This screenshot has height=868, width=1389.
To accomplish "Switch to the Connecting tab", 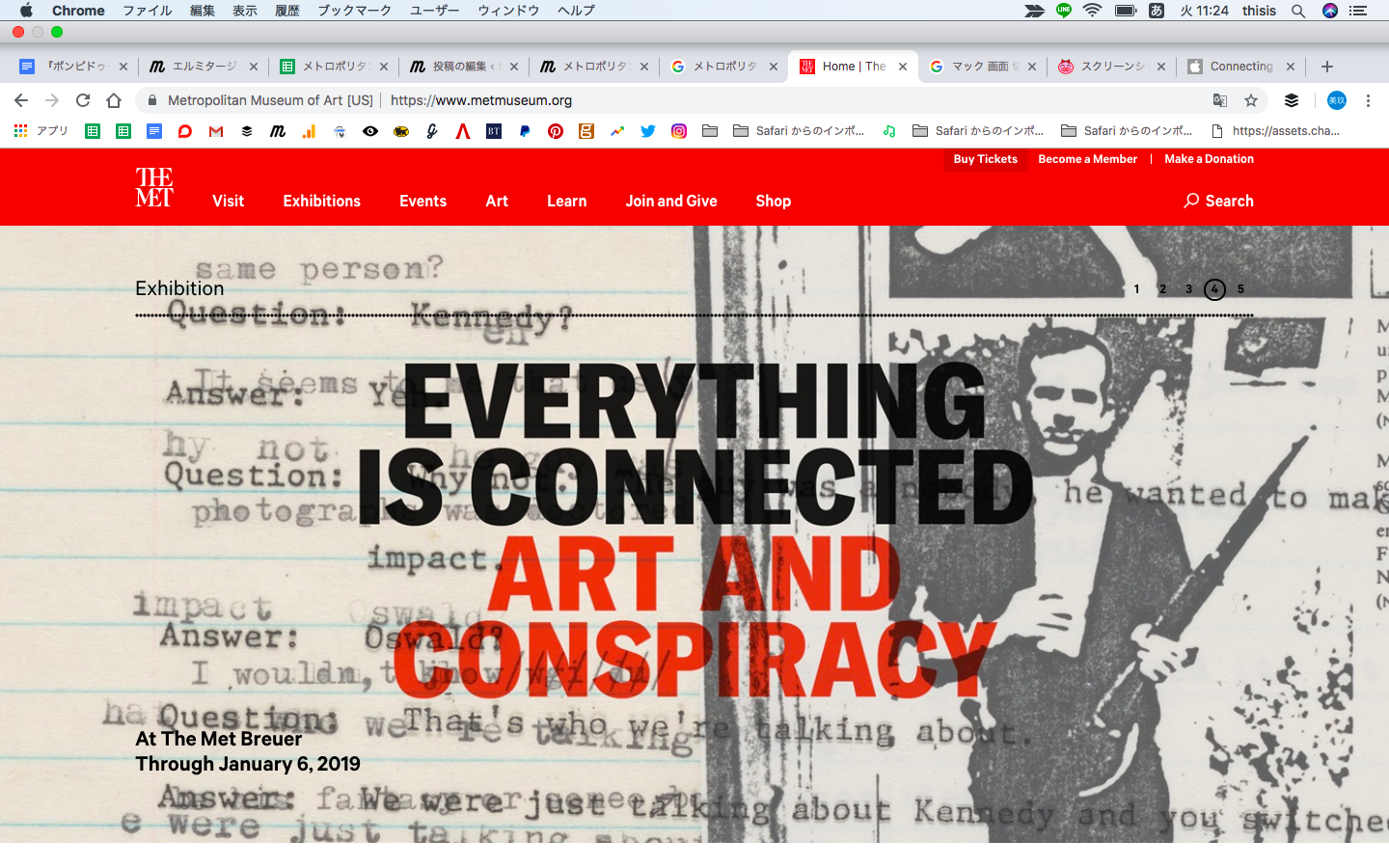I will click(1240, 67).
